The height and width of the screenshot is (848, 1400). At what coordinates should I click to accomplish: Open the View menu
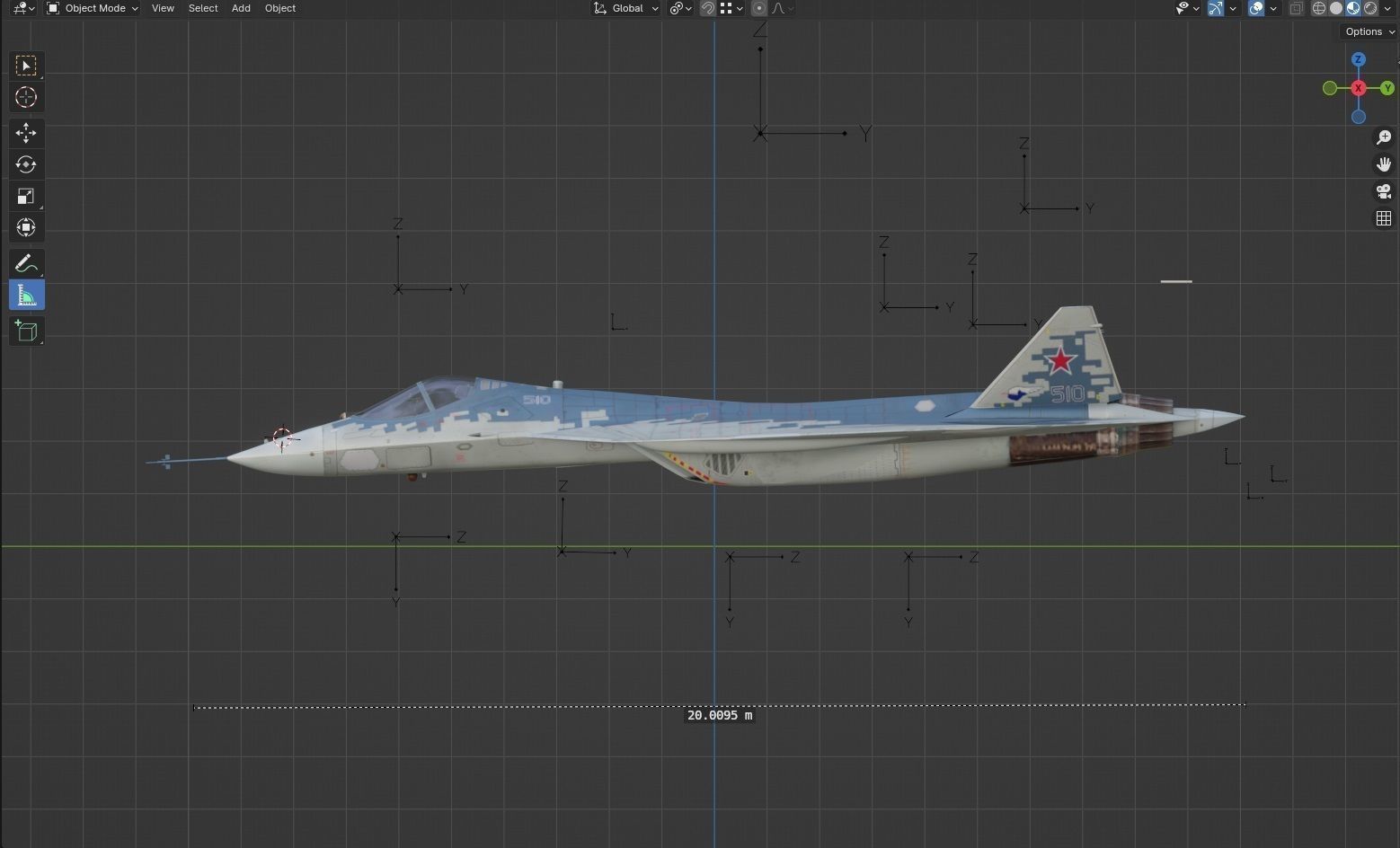tap(163, 8)
